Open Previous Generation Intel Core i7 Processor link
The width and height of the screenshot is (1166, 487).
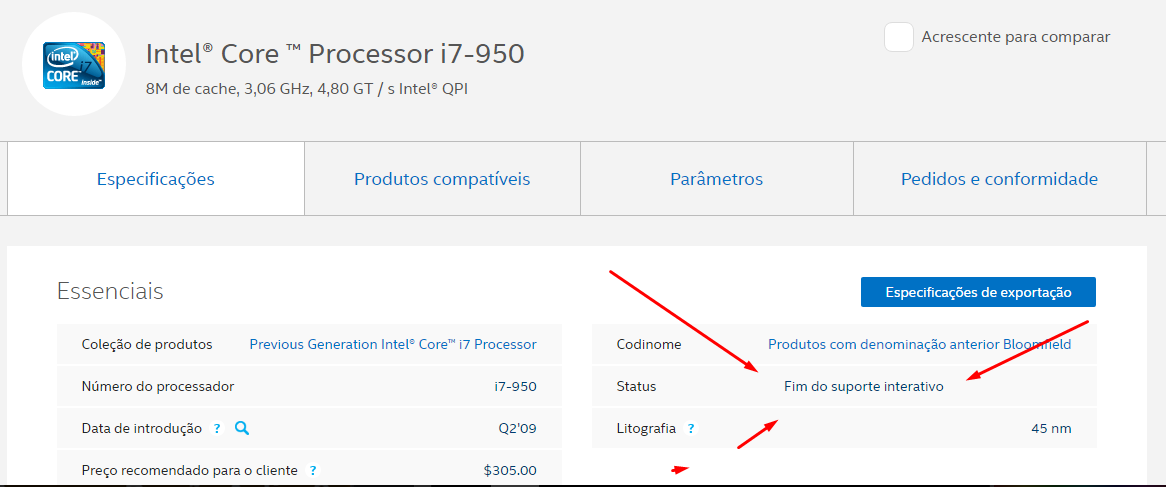[393, 344]
